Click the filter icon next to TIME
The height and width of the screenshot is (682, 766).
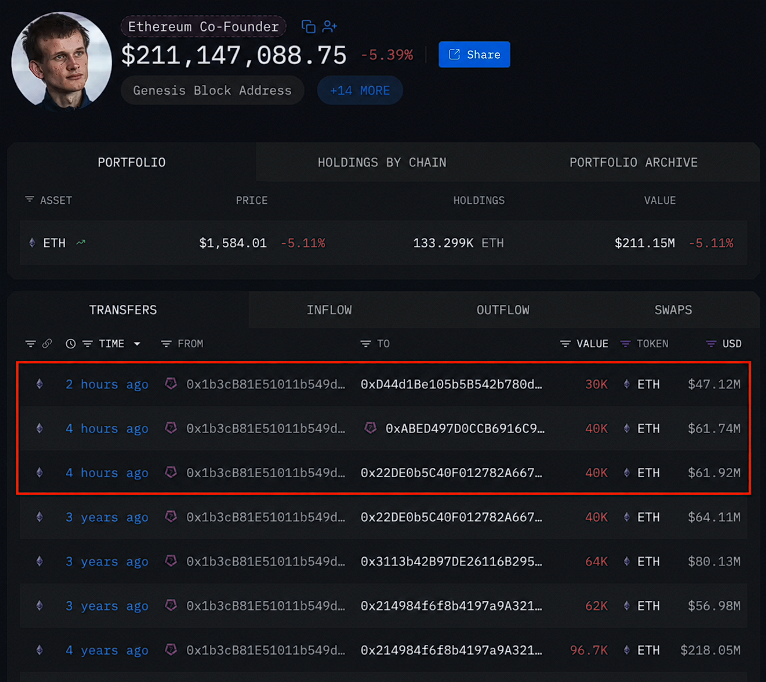pos(87,344)
